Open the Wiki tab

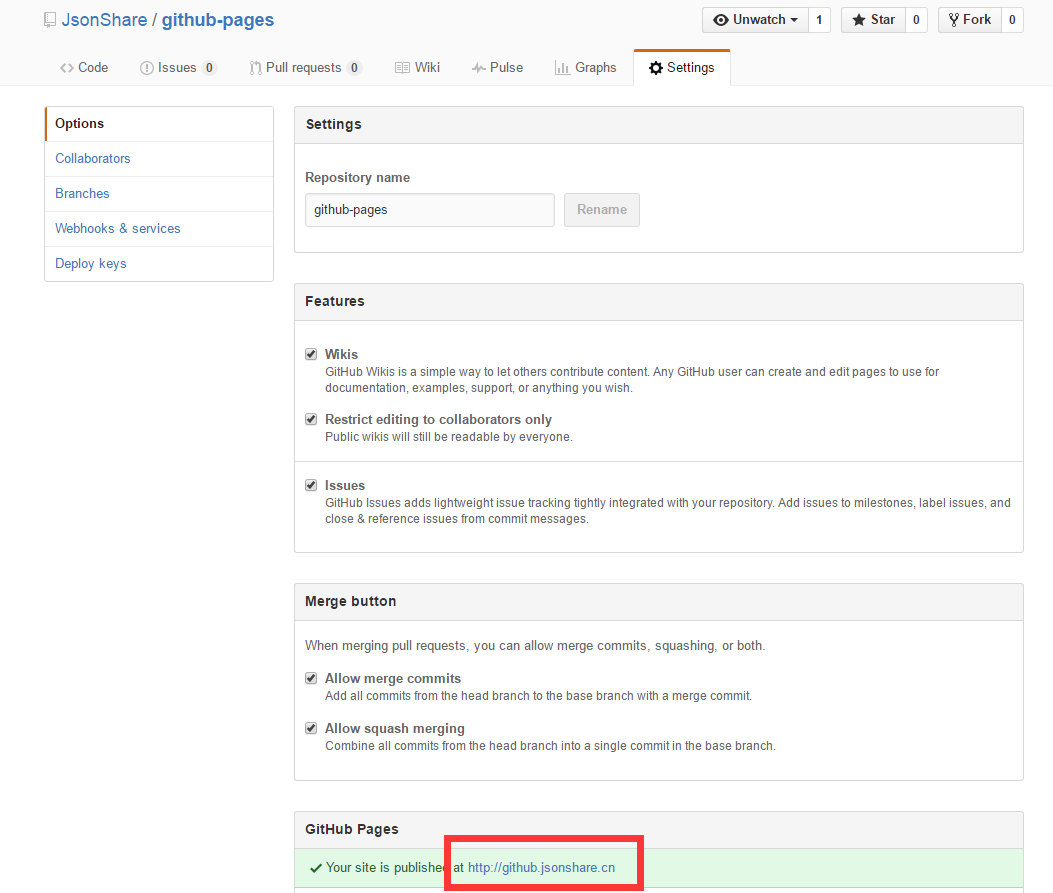417,68
